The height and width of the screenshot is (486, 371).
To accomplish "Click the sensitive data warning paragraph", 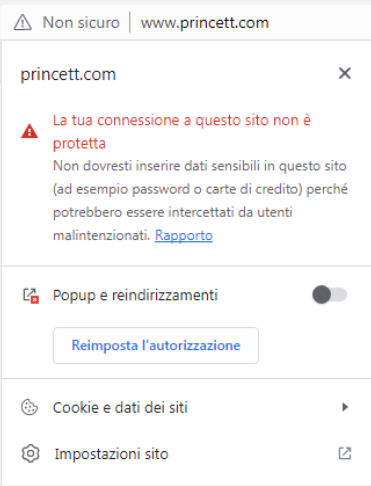I will tap(200, 200).
